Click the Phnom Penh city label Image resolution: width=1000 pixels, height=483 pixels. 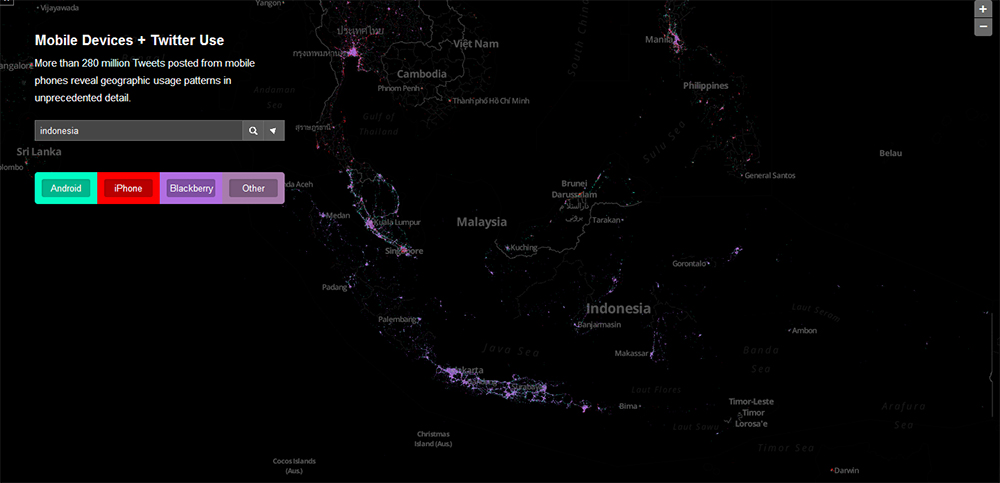(x=399, y=89)
